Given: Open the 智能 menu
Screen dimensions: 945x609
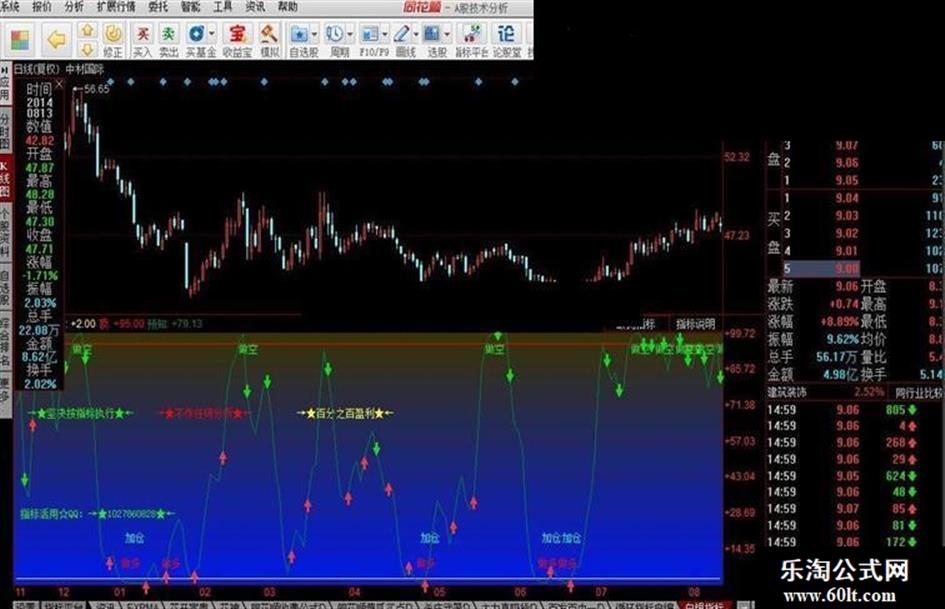Looking at the screenshot, I should tap(190, 7).
